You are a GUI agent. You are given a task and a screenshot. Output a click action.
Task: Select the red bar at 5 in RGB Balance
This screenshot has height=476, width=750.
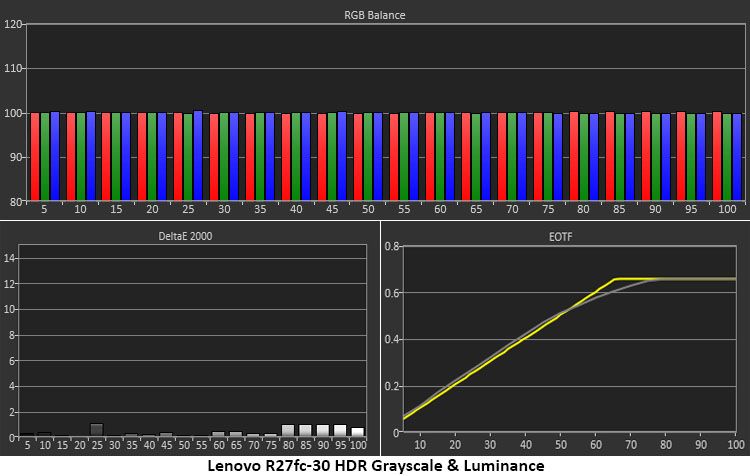35,156
